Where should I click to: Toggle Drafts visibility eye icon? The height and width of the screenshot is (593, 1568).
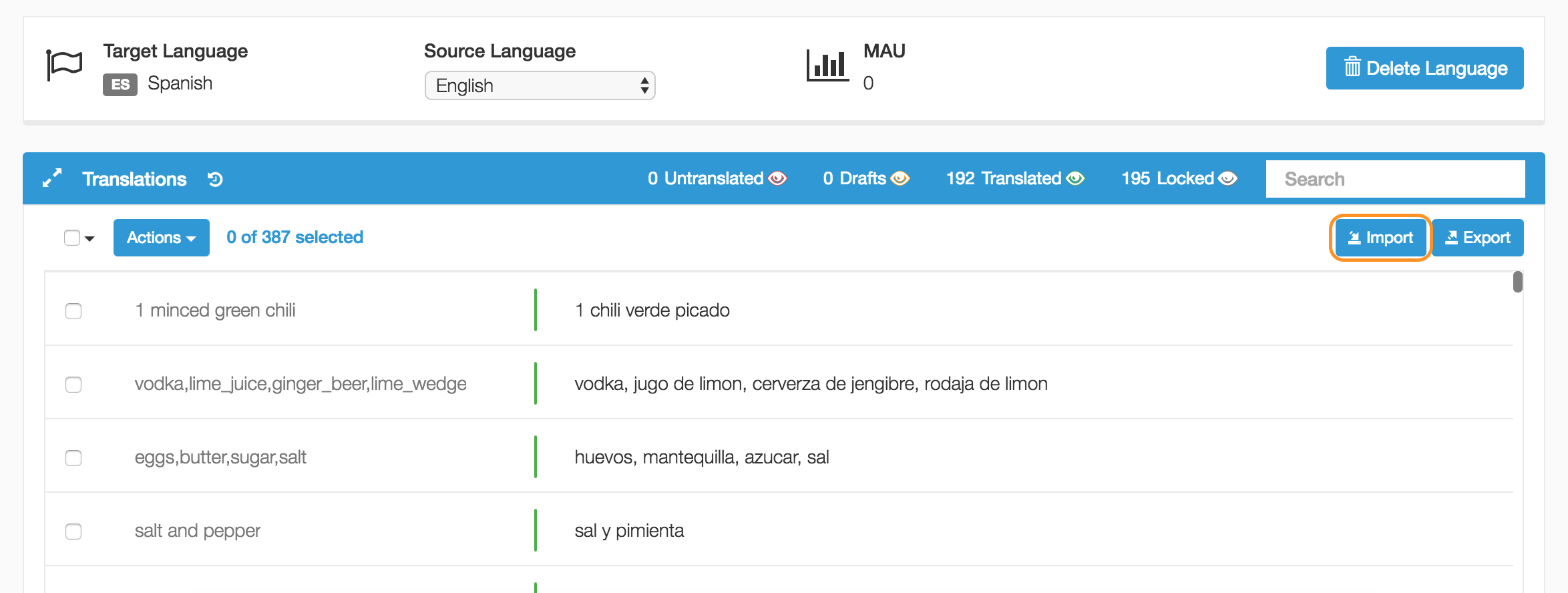click(x=900, y=178)
